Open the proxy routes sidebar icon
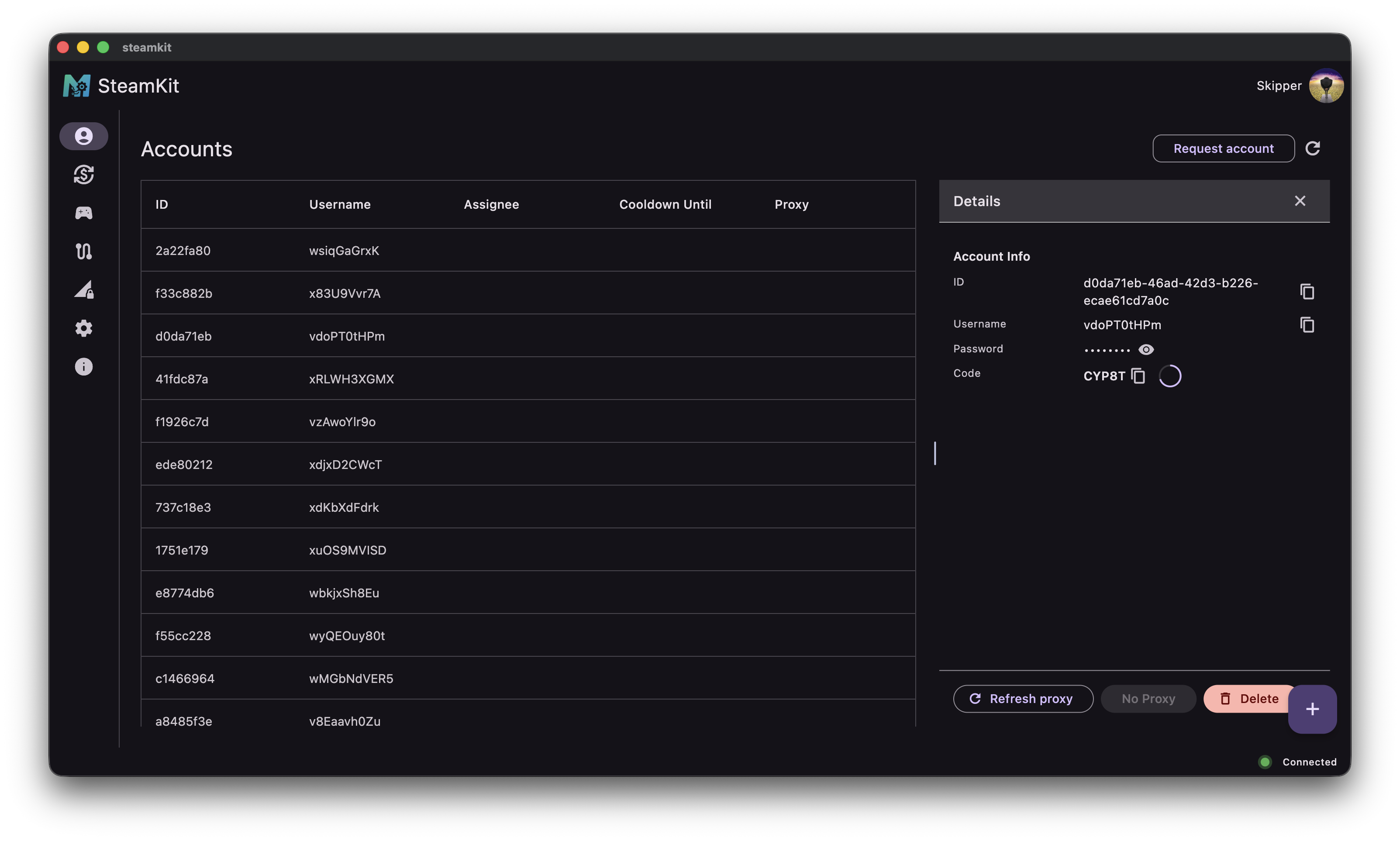Image resolution: width=1400 pixels, height=841 pixels. click(x=84, y=251)
